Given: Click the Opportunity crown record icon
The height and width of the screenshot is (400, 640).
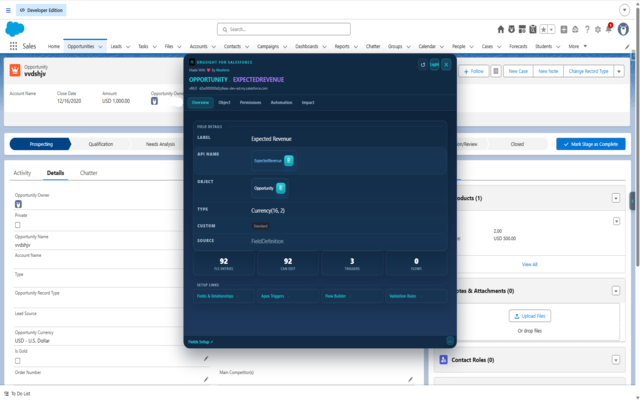Looking at the screenshot, I should click(x=15, y=70).
